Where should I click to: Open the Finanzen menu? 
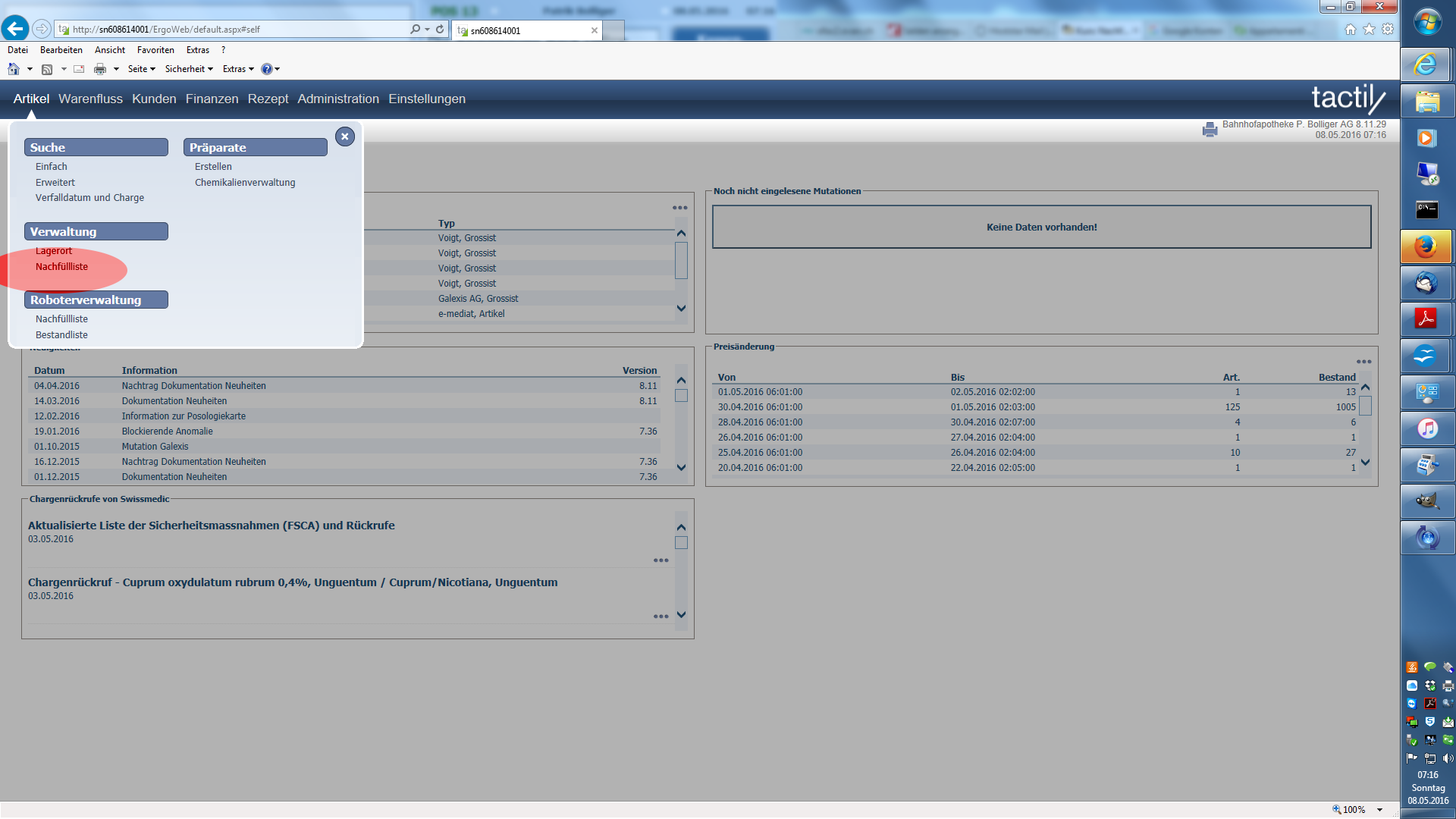tap(212, 99)
